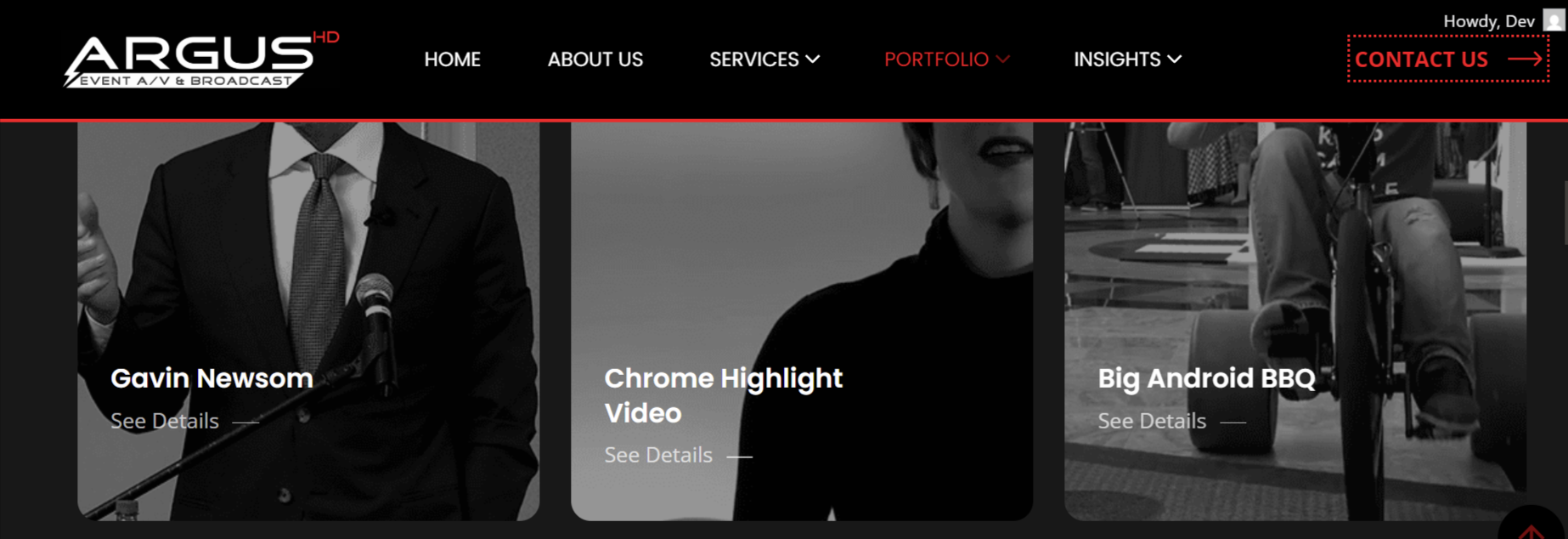Click the Contact Us button
Viewport: 1568px width, 539px height.
(1448, 59)
